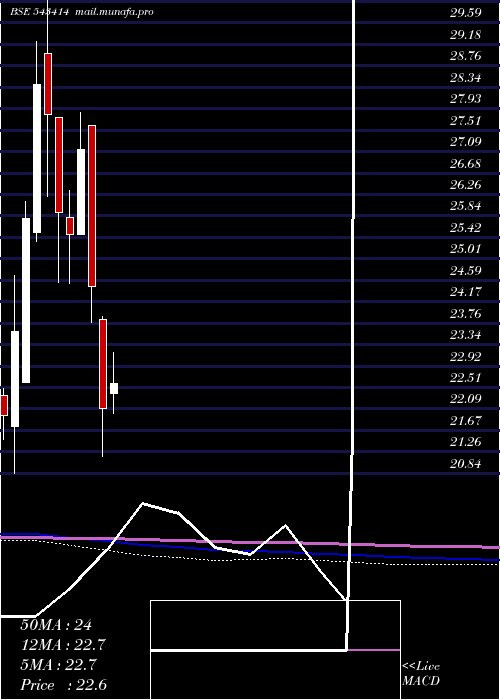Click the 23.76 price level

466,313
